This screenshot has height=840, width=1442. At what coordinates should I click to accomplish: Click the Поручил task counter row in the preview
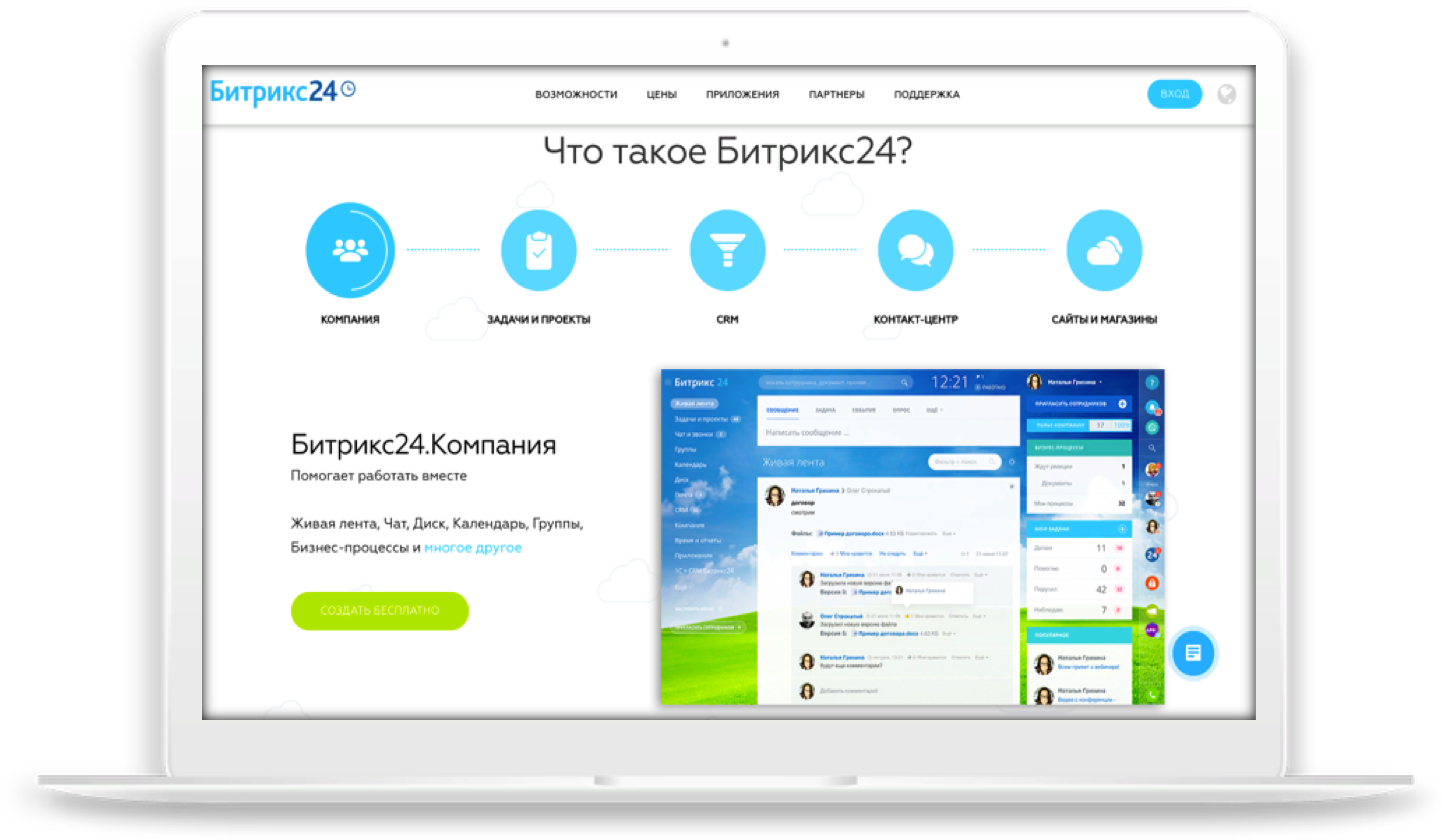pos(1079,589)
